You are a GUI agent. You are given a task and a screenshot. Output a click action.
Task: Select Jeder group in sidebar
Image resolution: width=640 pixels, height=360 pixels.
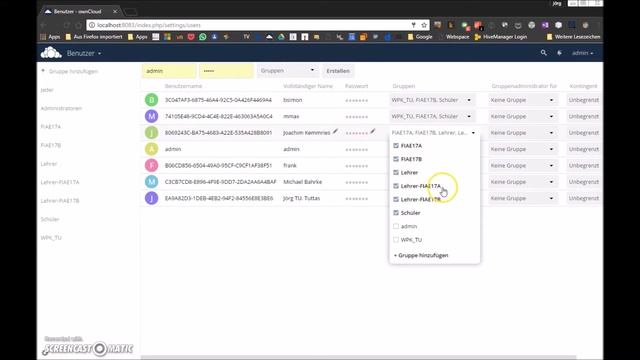click(x=47, y=90)
